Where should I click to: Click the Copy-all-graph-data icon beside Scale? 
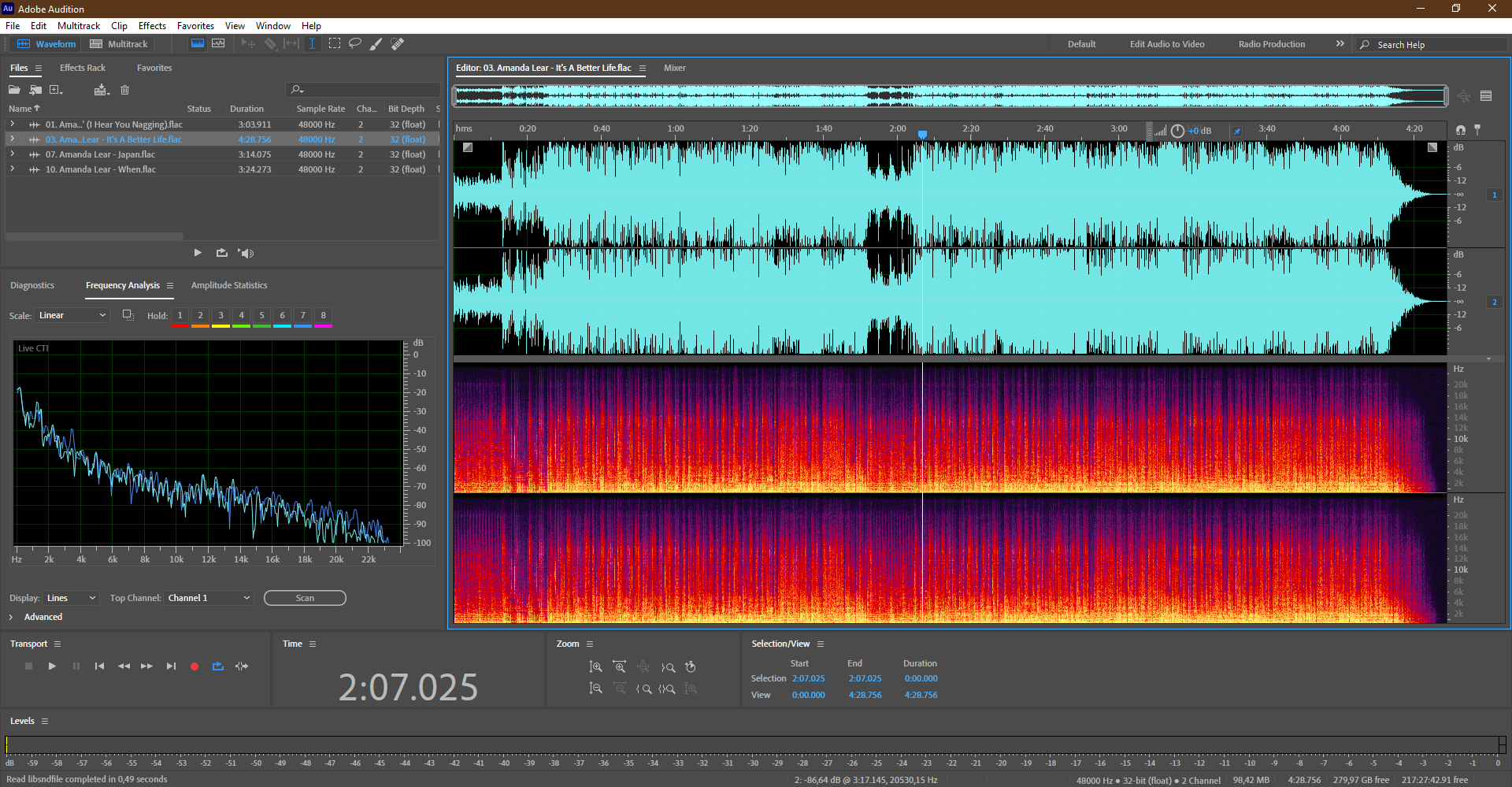(x=128, y=315)
